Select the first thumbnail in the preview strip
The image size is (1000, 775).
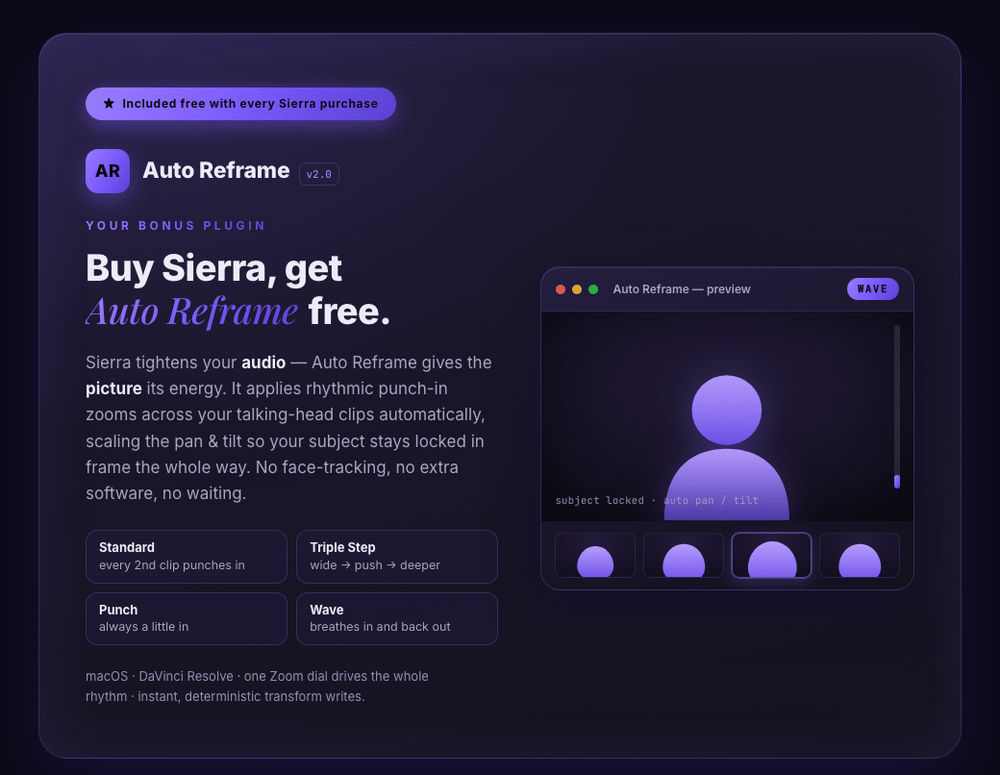[x=595, y=556]
